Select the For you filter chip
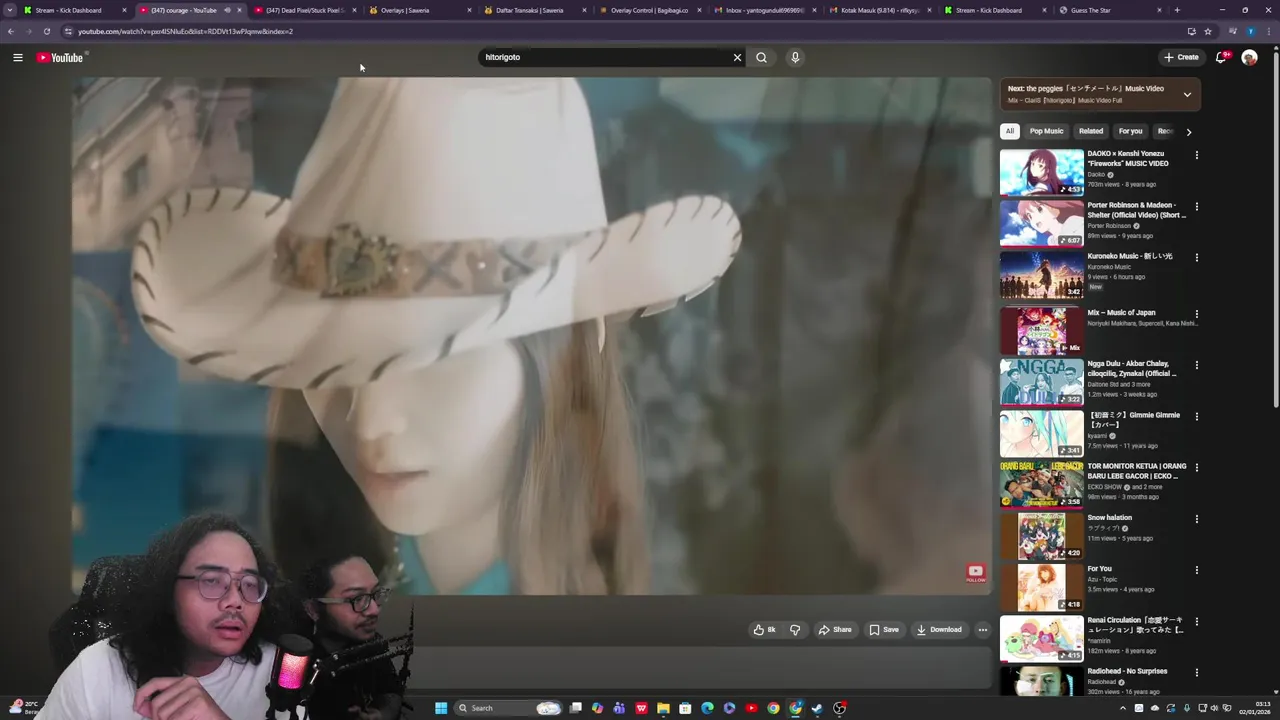The height and width of the screenshot is (720, 1280). tap(1130, 131)
